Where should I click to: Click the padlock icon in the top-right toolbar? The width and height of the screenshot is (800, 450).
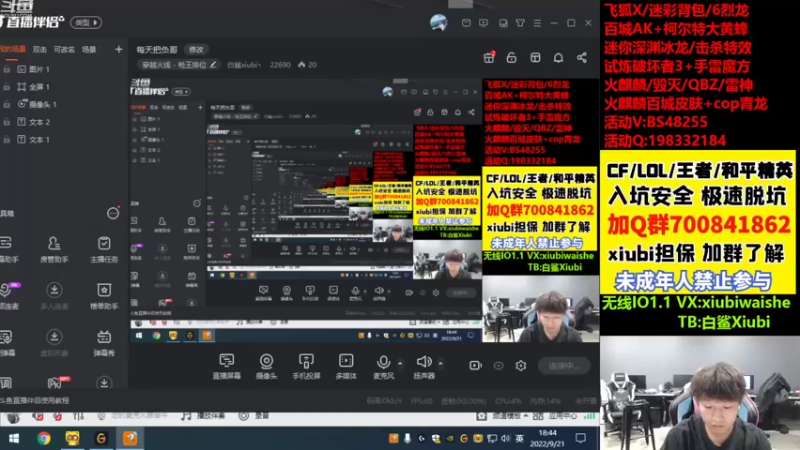point(511,57)
